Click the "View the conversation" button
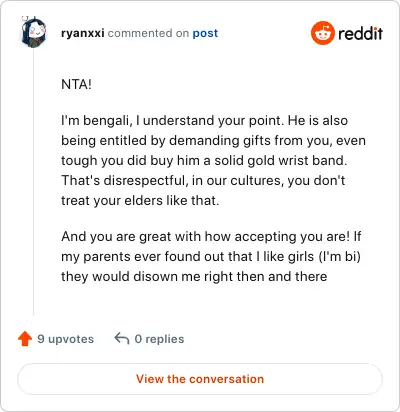 pos(200,379)
